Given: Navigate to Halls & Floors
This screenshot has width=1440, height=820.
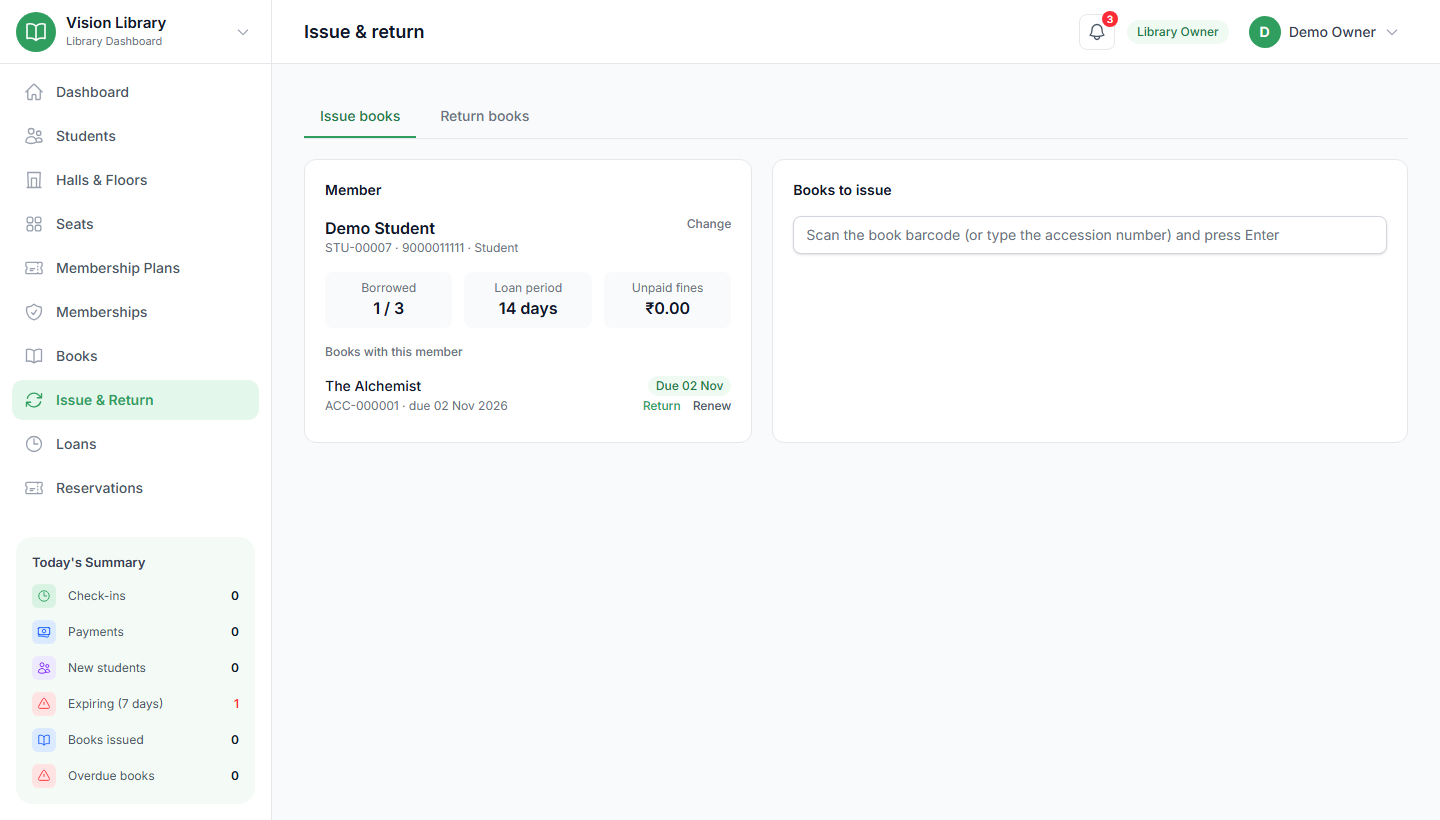Looking at the screenshot, I should (135, 180).
